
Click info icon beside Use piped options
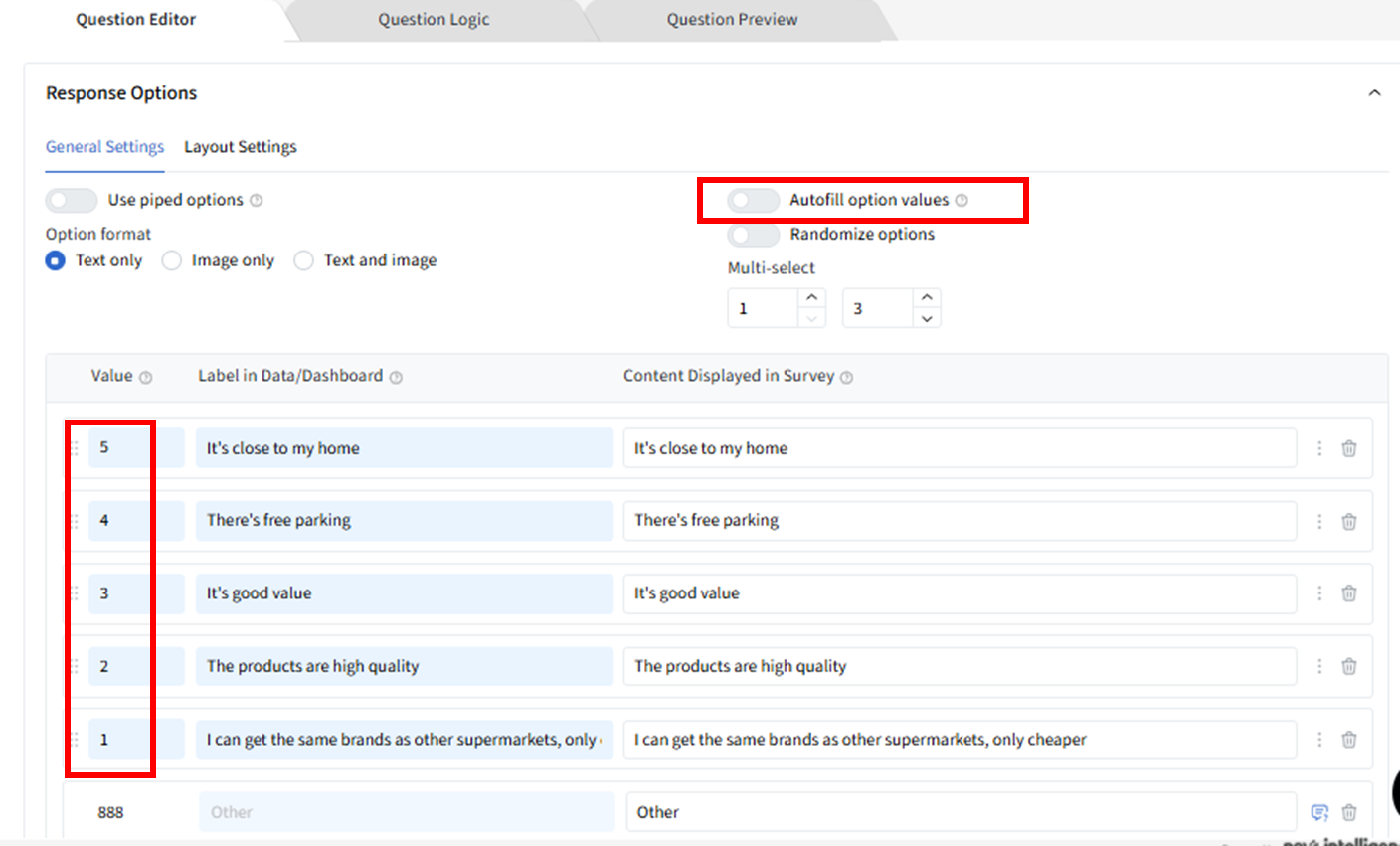(x=256, y=201)
